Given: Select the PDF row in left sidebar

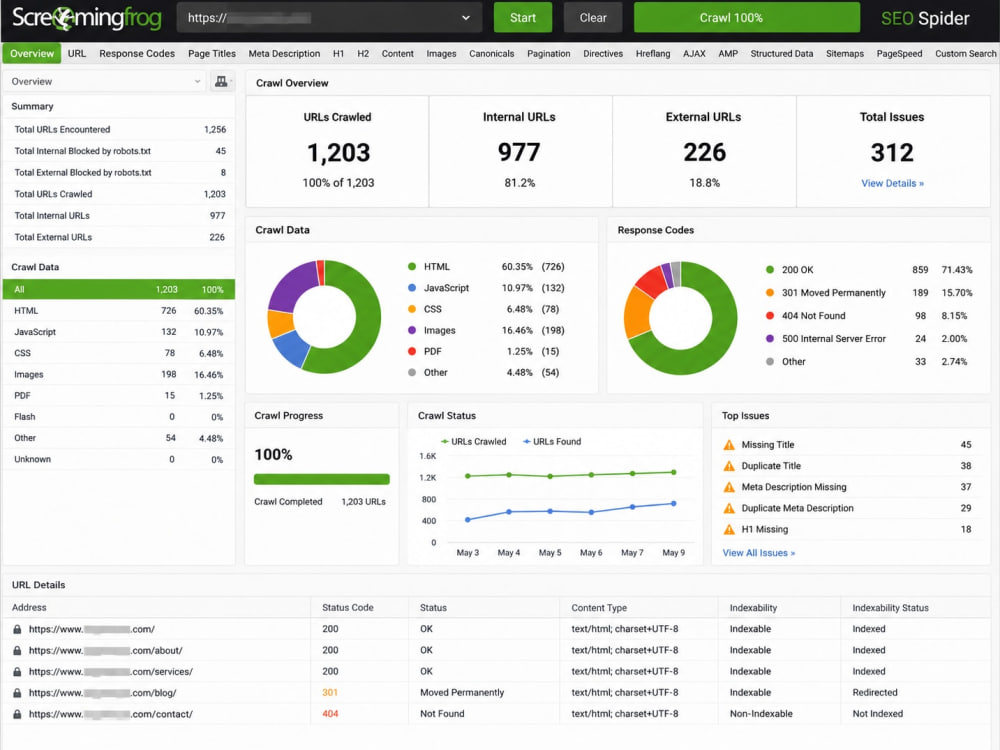Looking at the screenshot, I should [x=119, y=395].
